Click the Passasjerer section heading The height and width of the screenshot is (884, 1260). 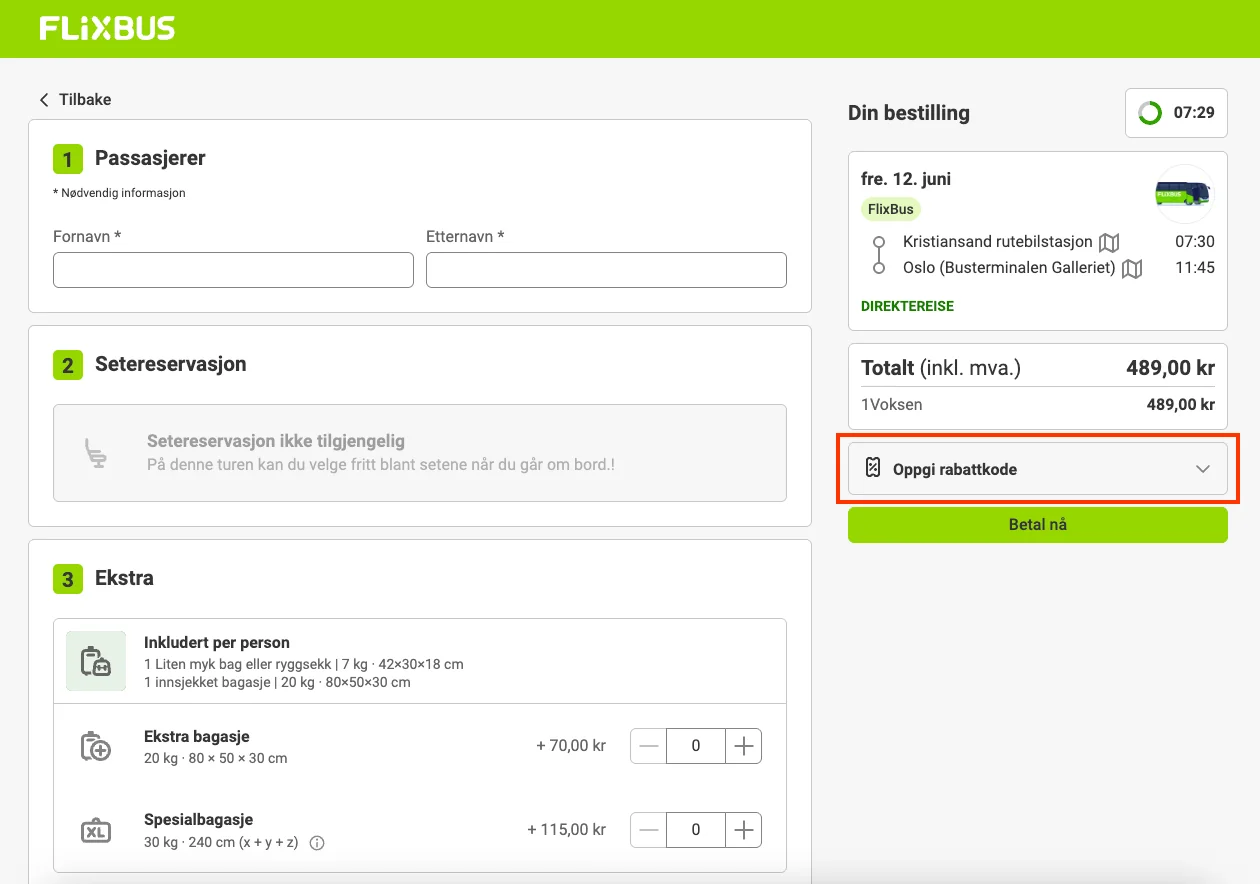coord(150,158)
